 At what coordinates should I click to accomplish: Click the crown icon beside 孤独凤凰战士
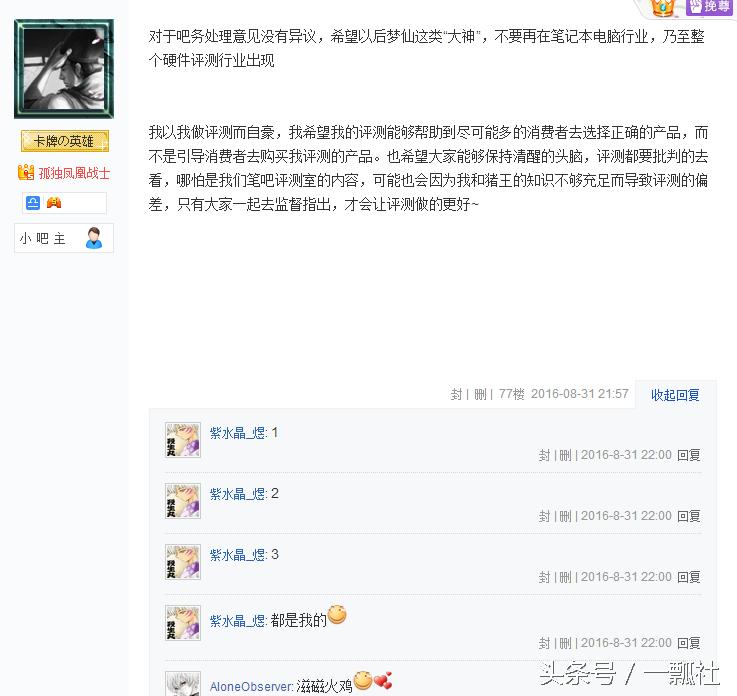point(26,172)
